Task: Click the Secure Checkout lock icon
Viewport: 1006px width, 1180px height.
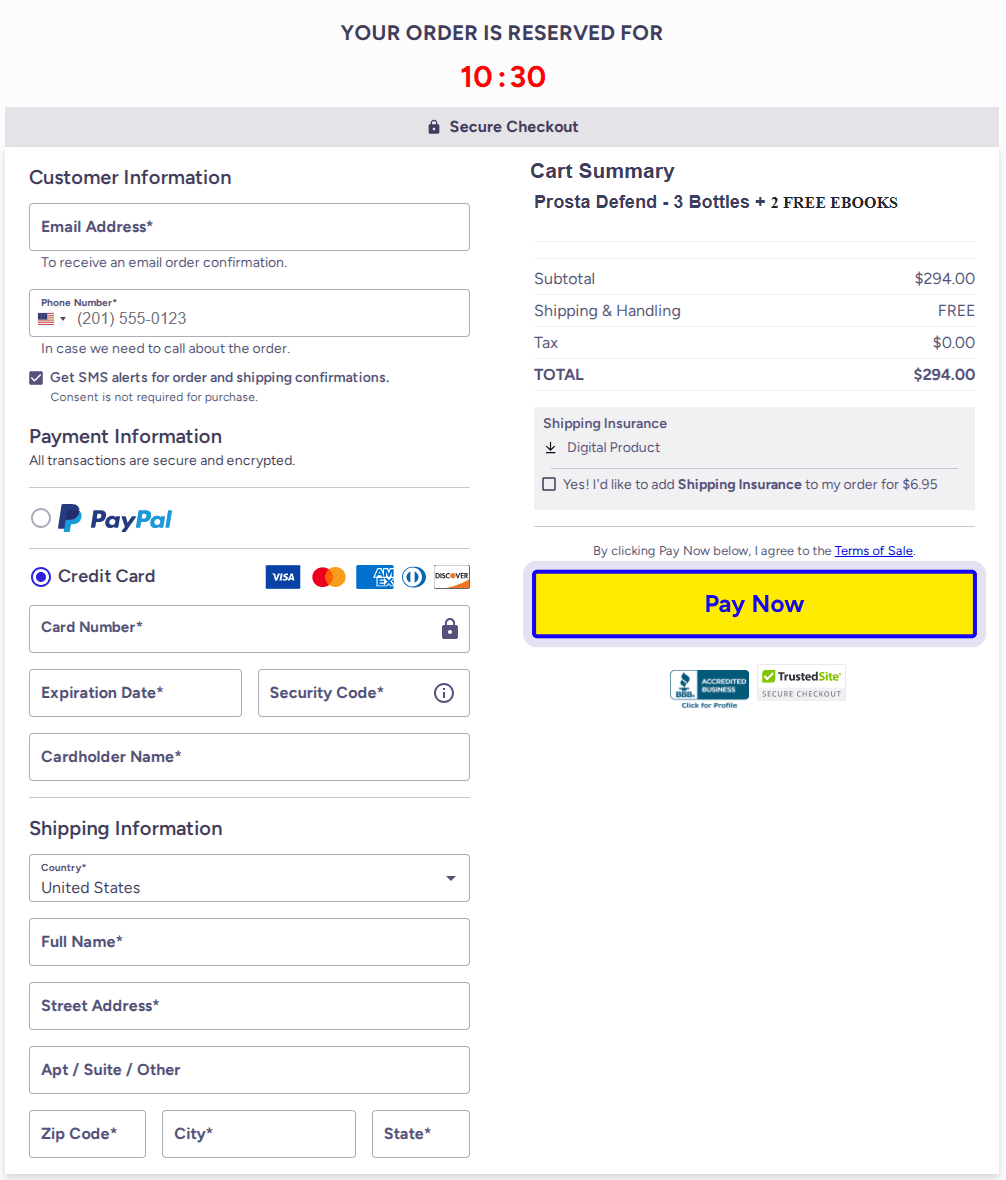Action: (433, 126)
